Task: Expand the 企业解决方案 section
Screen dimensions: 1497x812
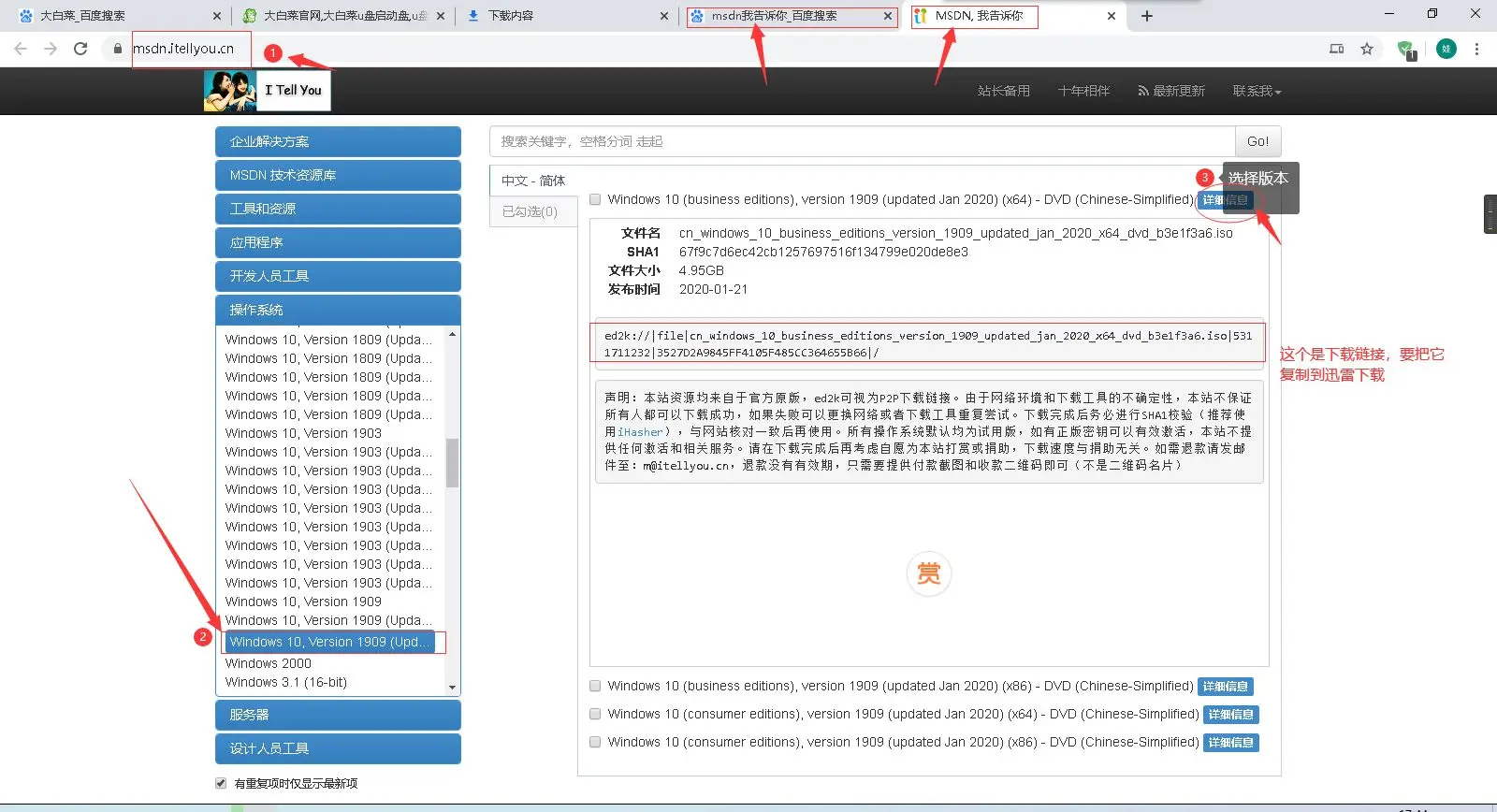Action: (x=338, y=141)
